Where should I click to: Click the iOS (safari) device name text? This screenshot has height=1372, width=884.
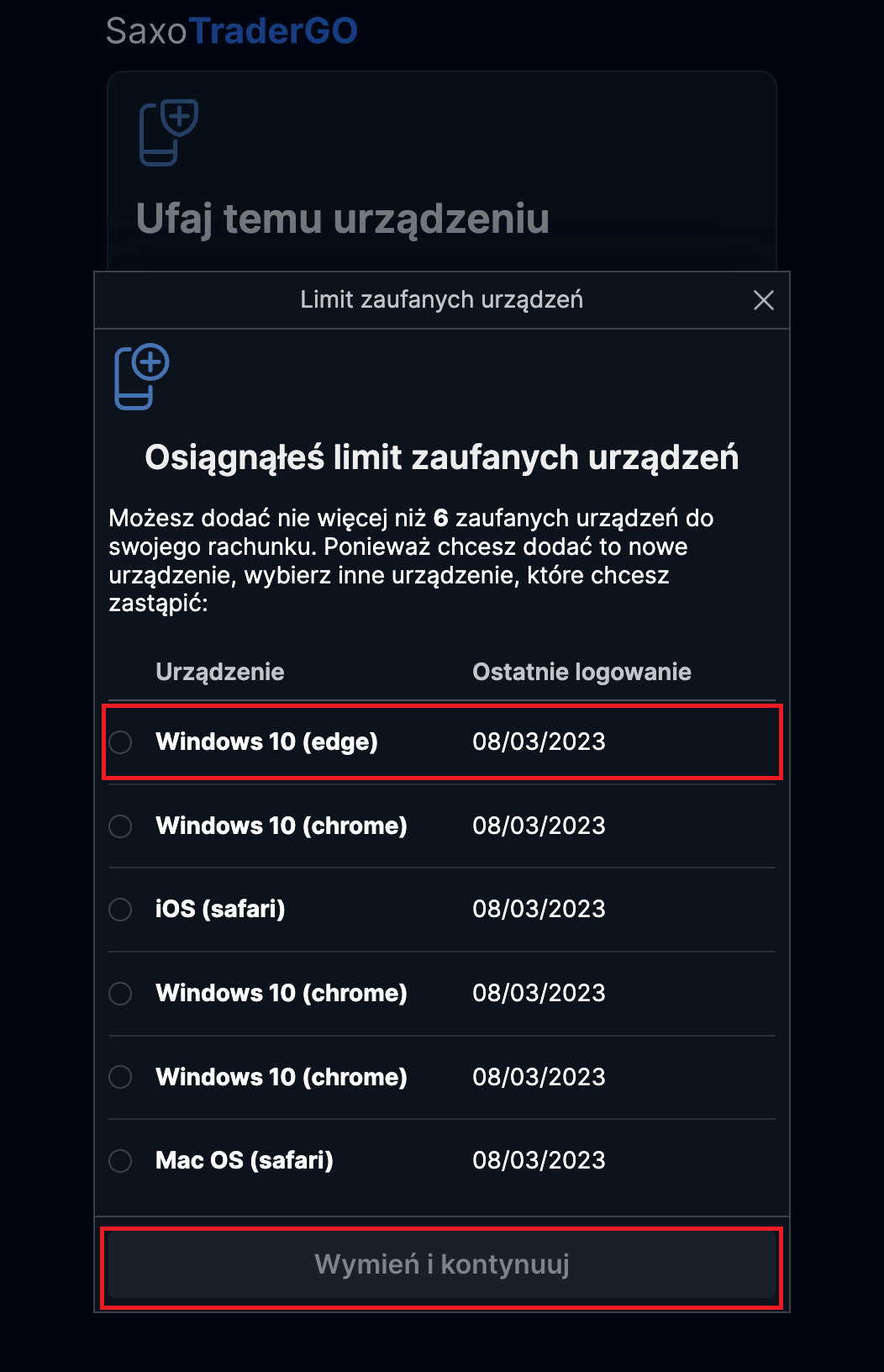tap(220, 909)
